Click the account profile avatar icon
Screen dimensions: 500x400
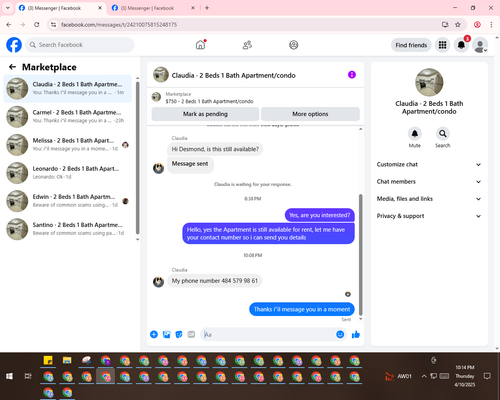tap(480, 45)
